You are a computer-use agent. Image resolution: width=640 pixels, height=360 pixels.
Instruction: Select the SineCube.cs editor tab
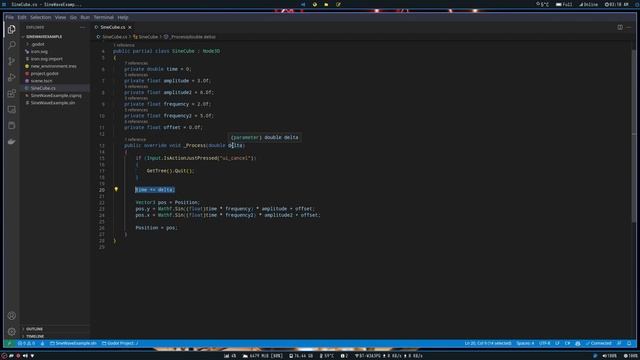113,27
